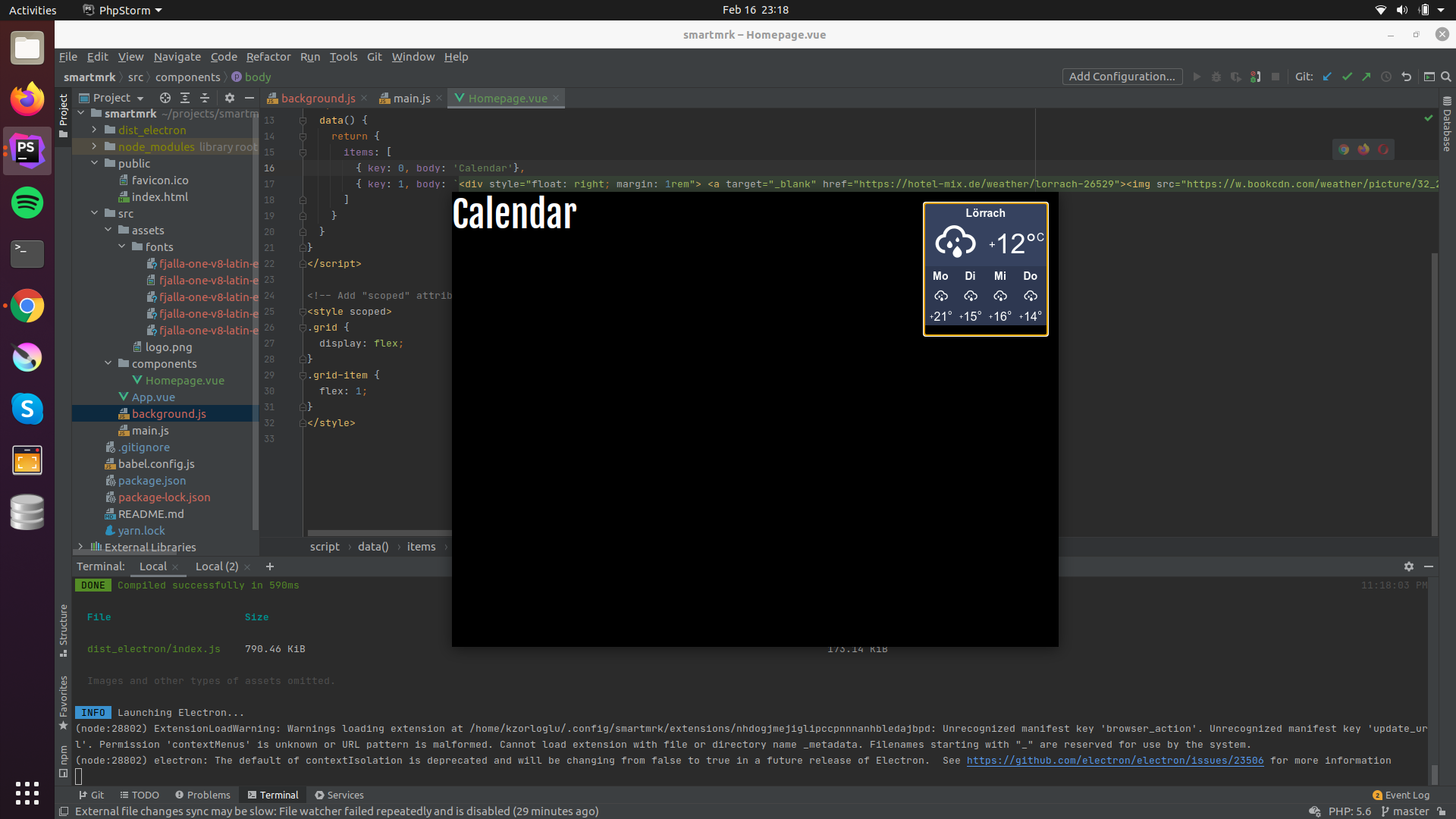Expand External Libraries node
This screenshot has height=819, width=1456.
pyautogui.click(x=81, y=548)
